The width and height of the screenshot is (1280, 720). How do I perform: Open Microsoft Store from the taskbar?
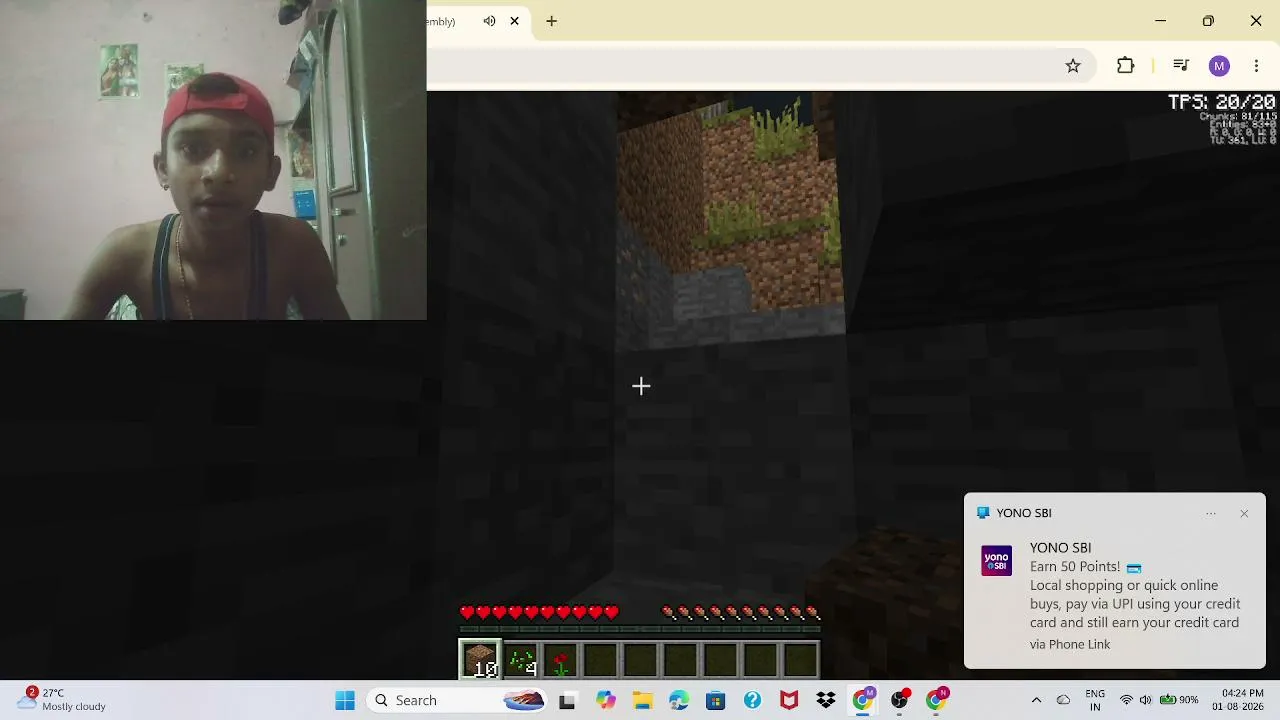click(x=715, y=700)
